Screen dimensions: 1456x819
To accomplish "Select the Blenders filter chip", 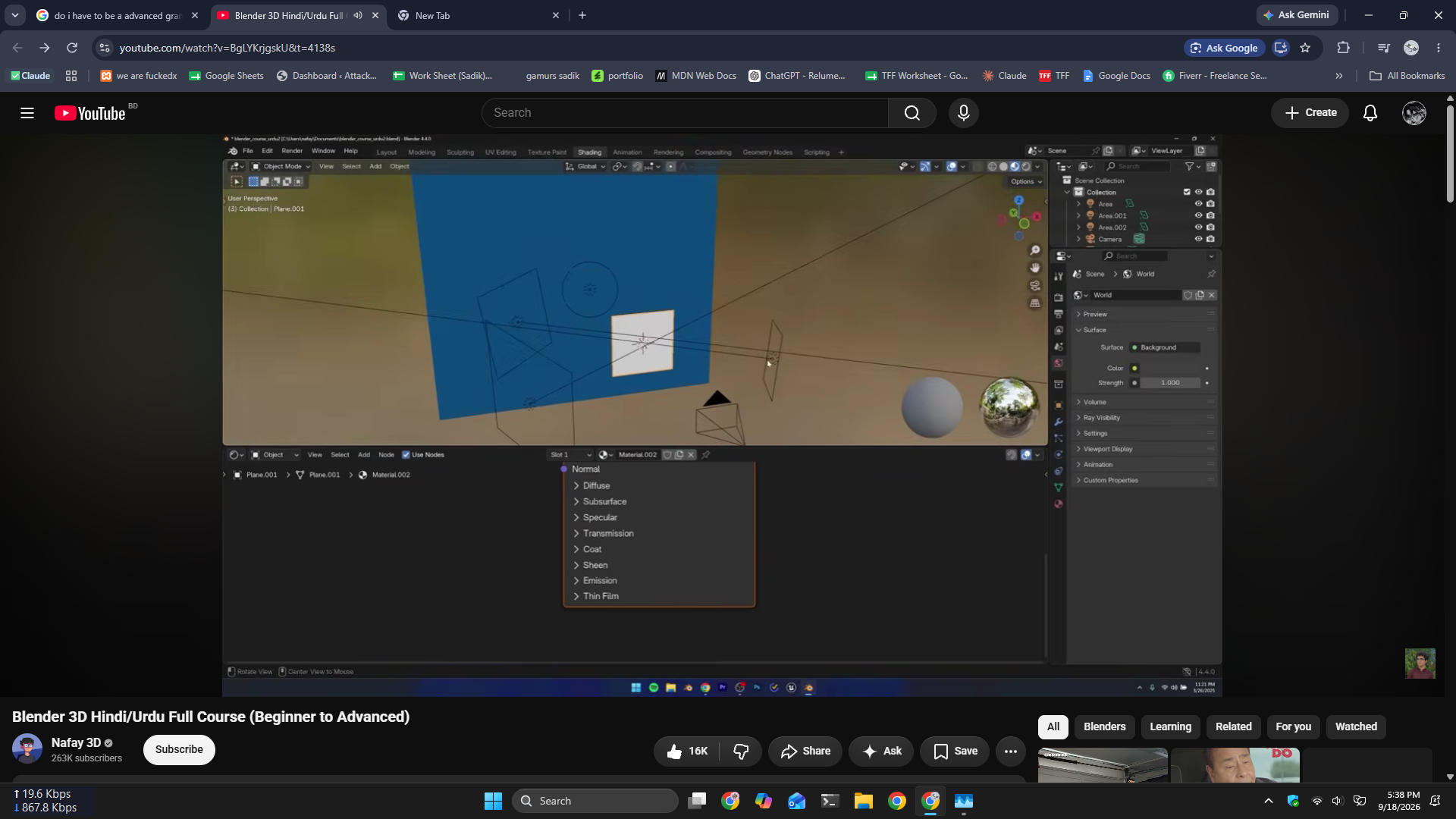I will pos(1104,726).
